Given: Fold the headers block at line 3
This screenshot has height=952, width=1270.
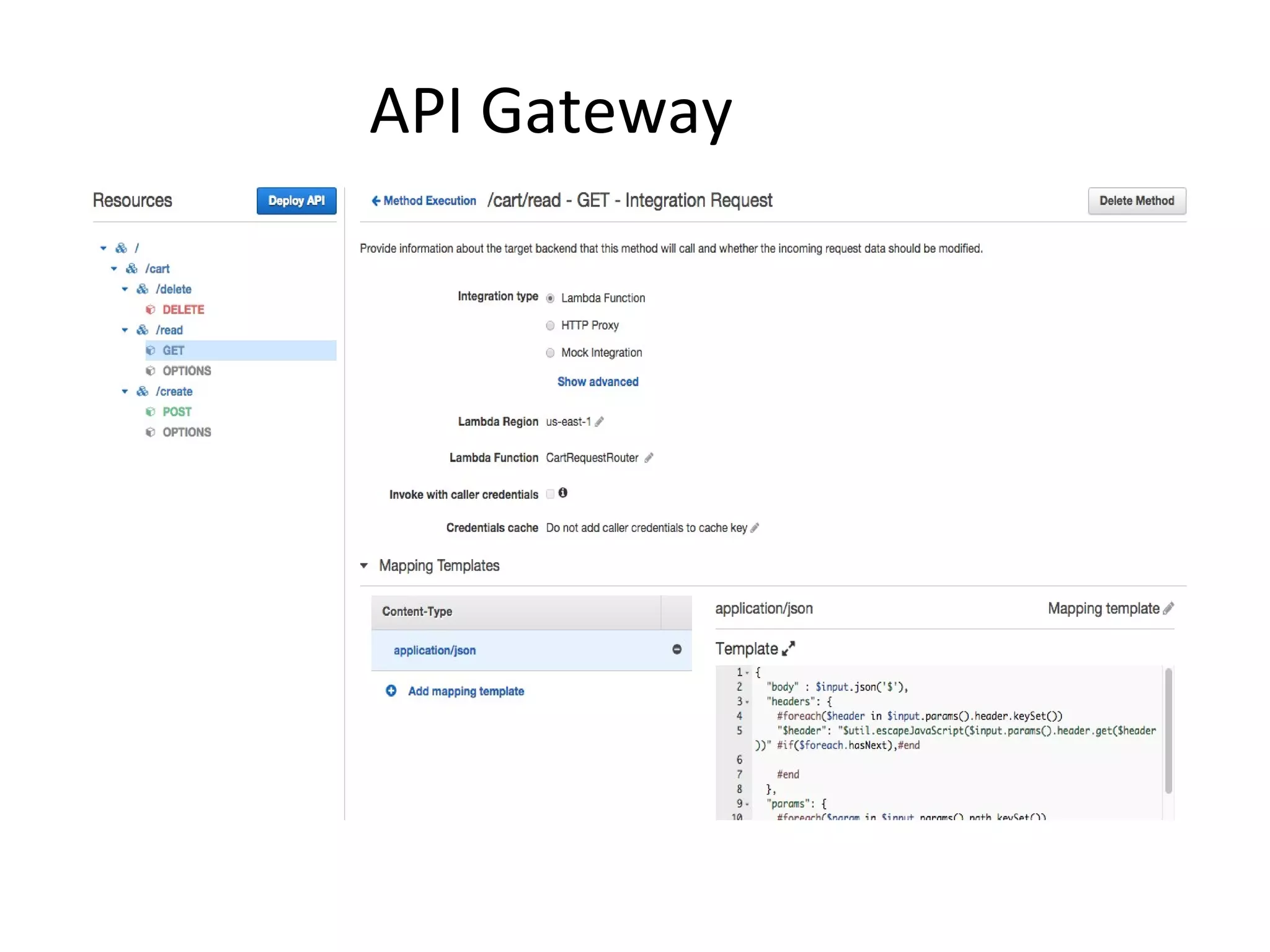Looking at the screenshot, I should [747, 702].
